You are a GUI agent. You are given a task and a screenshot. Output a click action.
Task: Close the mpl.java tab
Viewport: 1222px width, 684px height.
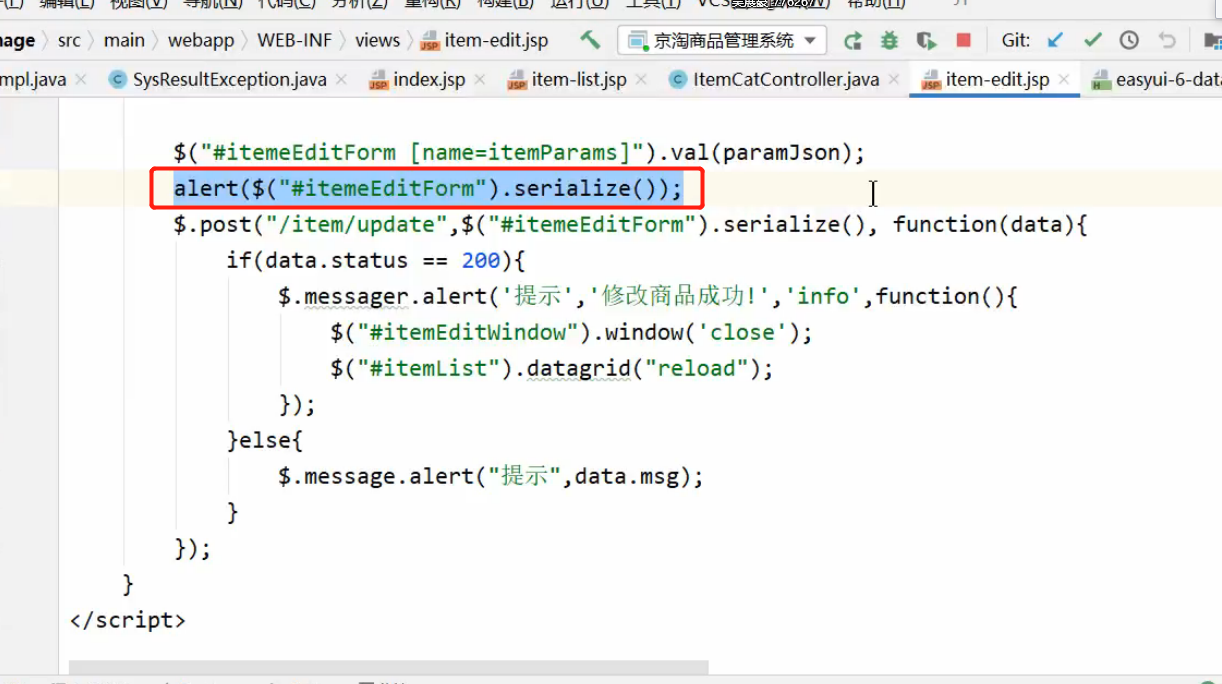(80, 79)
